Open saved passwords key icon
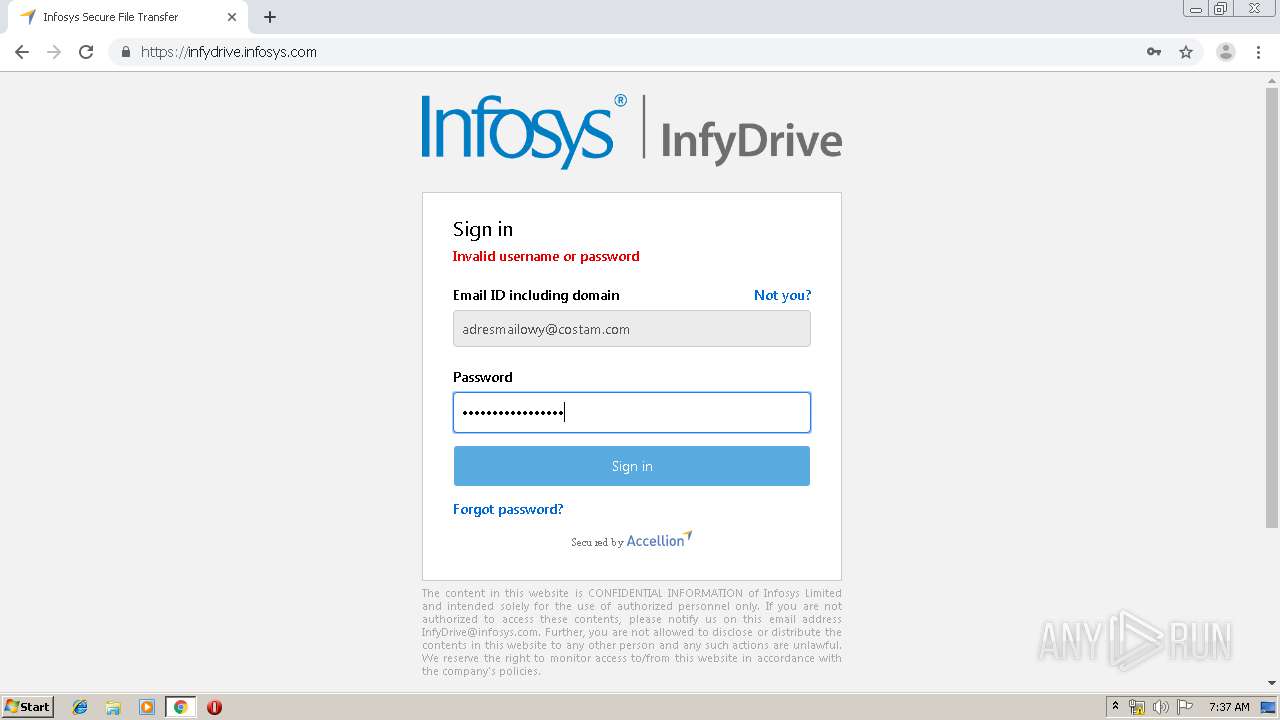The height and width of the screenshot is (720, 1280). coord(1153,52)
